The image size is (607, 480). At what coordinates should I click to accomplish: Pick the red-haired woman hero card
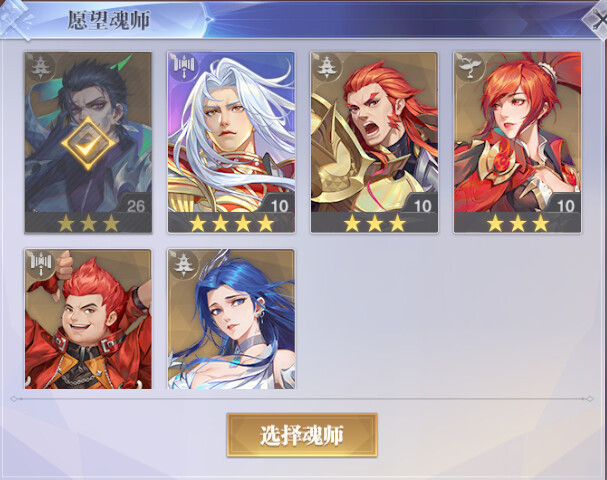[x=518, y=142]
